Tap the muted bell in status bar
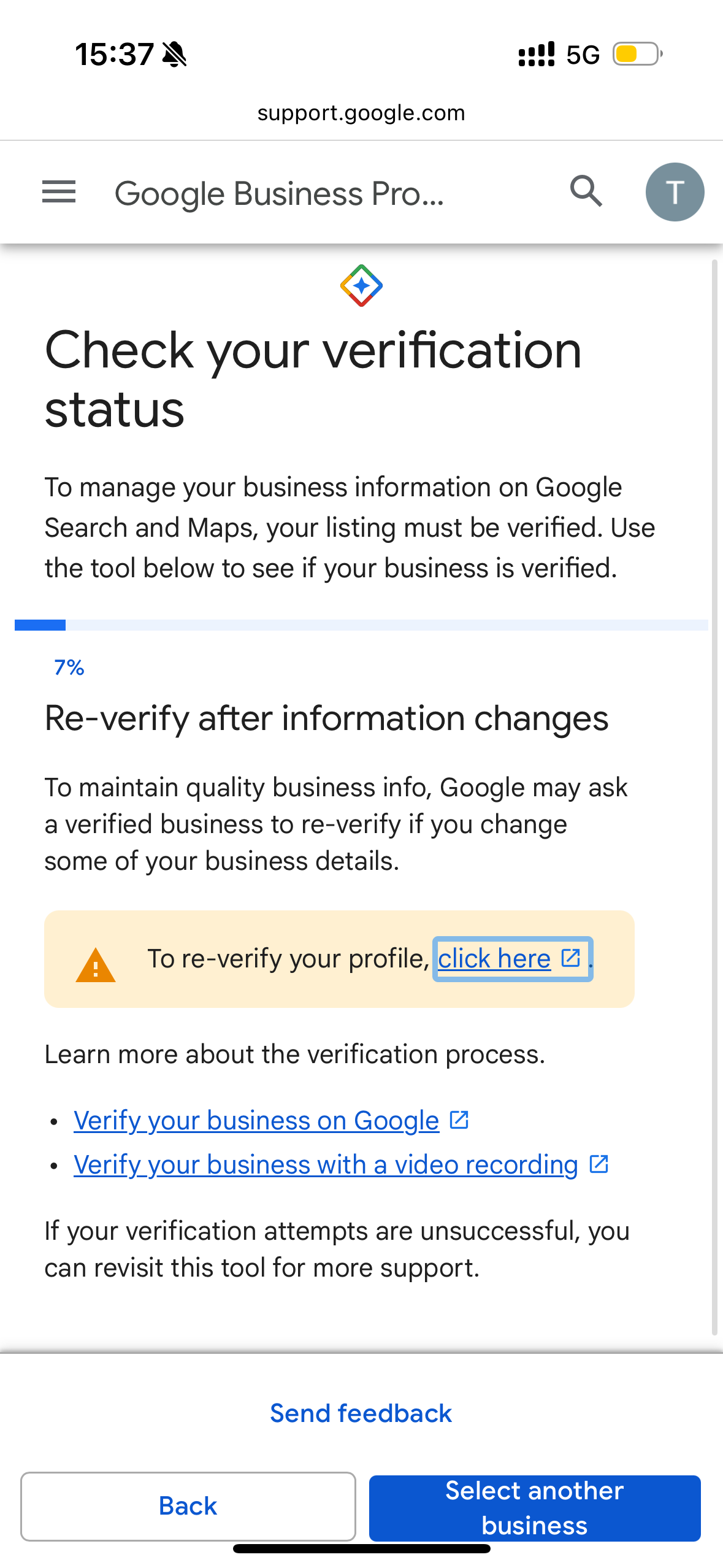723x1568 pixels. 175,55
